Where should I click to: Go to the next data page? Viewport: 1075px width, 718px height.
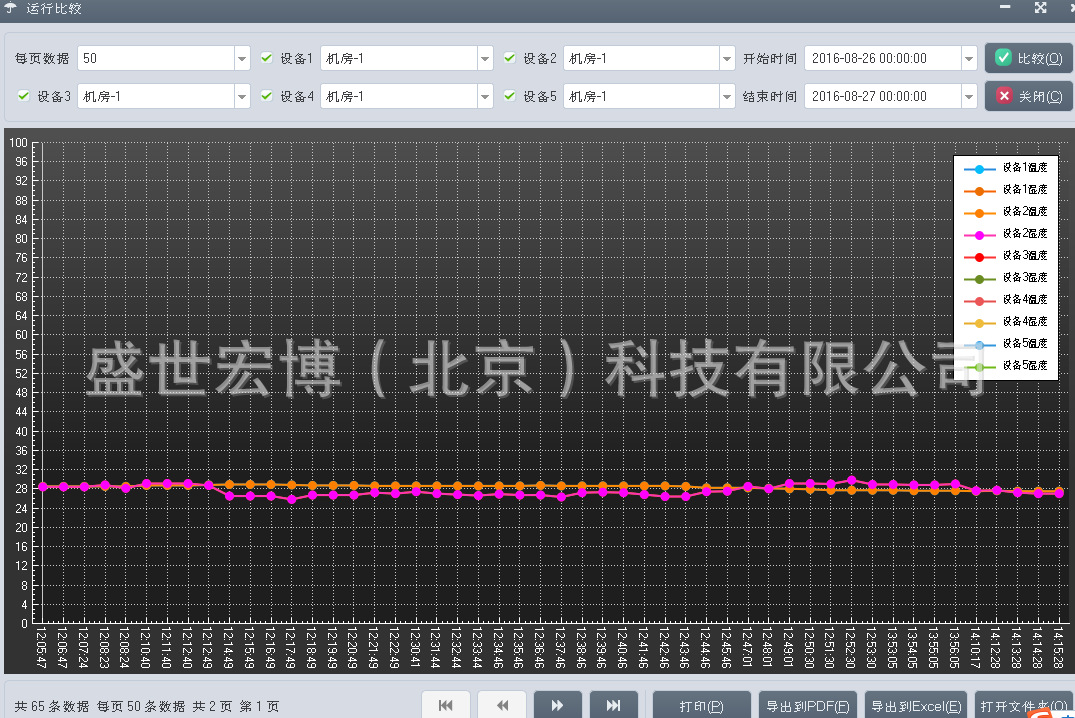(x=557, y=705)
